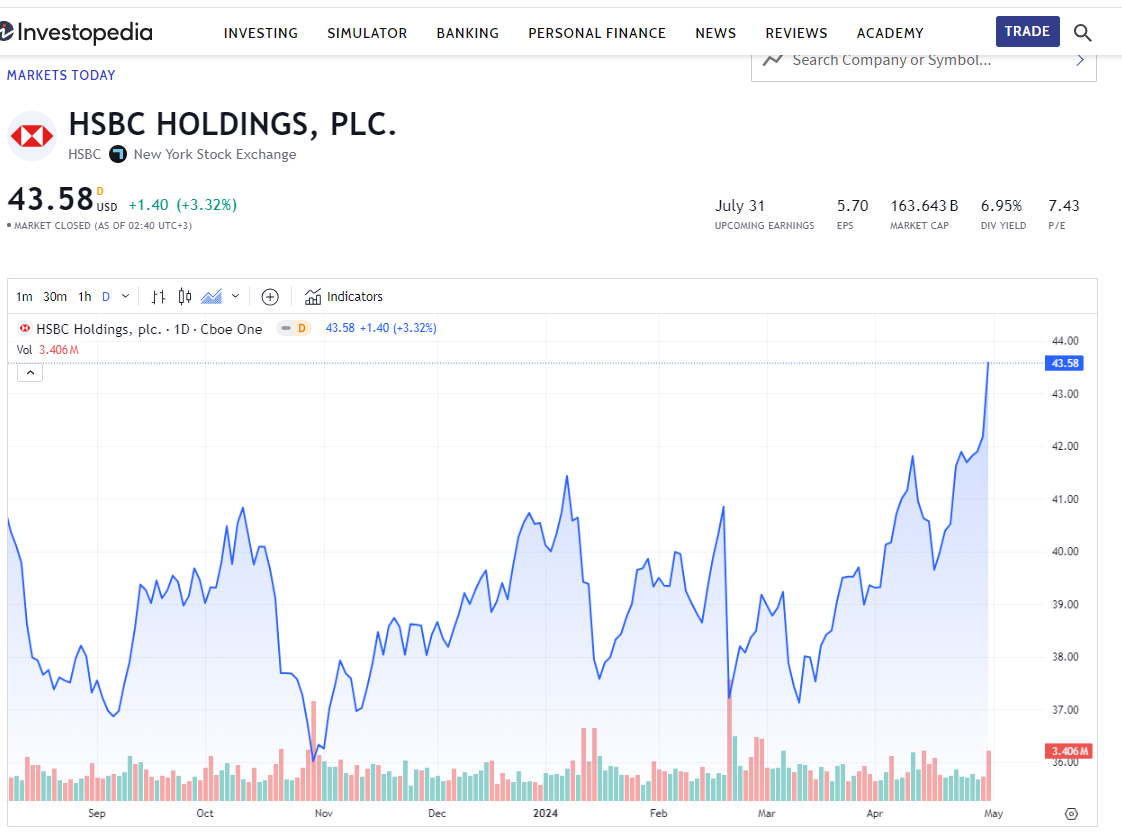
Task: Expand the chart style dropdown arrow
Action: pyautogui.click(x=235, y=296)
